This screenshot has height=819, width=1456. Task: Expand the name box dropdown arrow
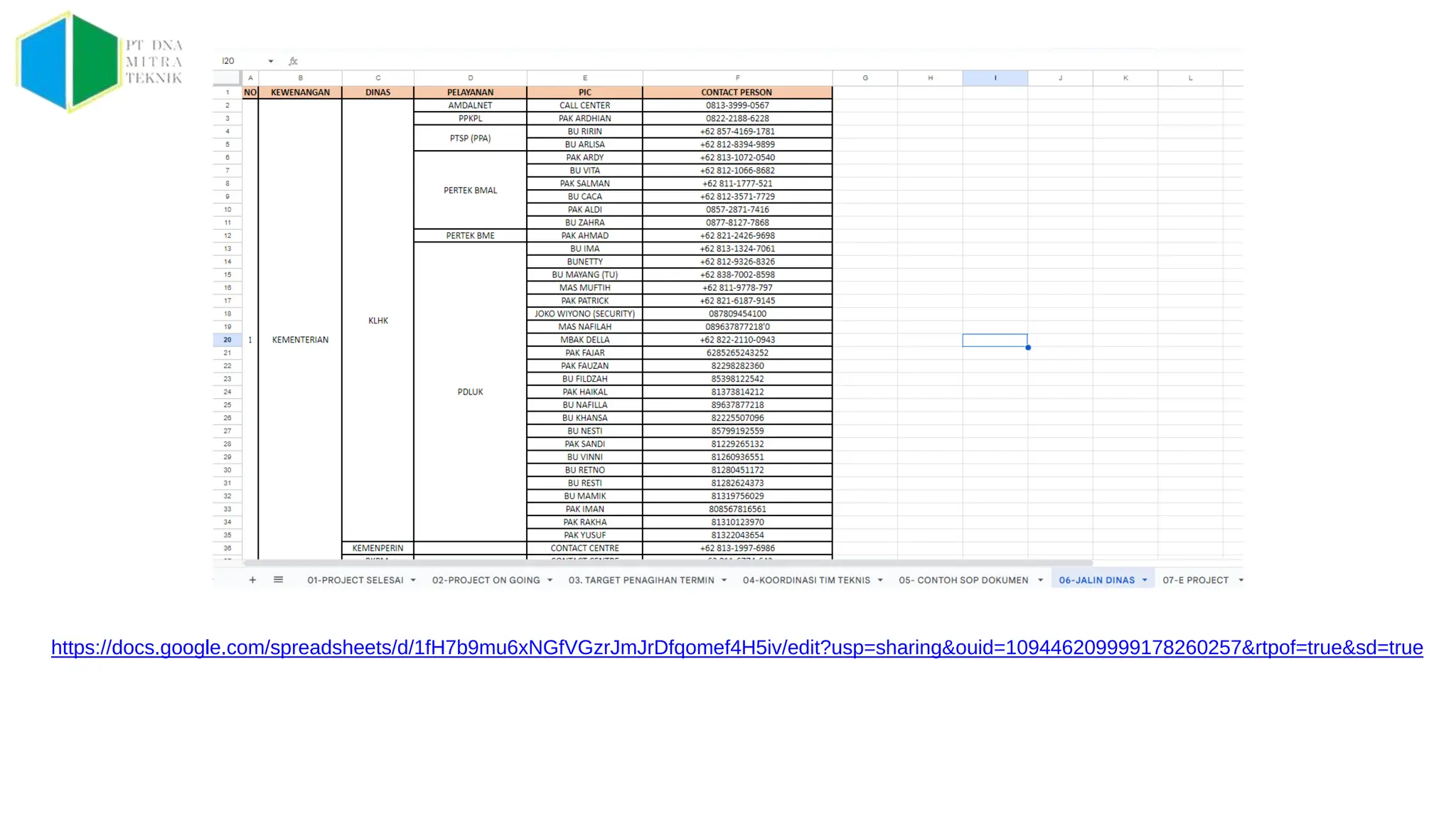271,61
